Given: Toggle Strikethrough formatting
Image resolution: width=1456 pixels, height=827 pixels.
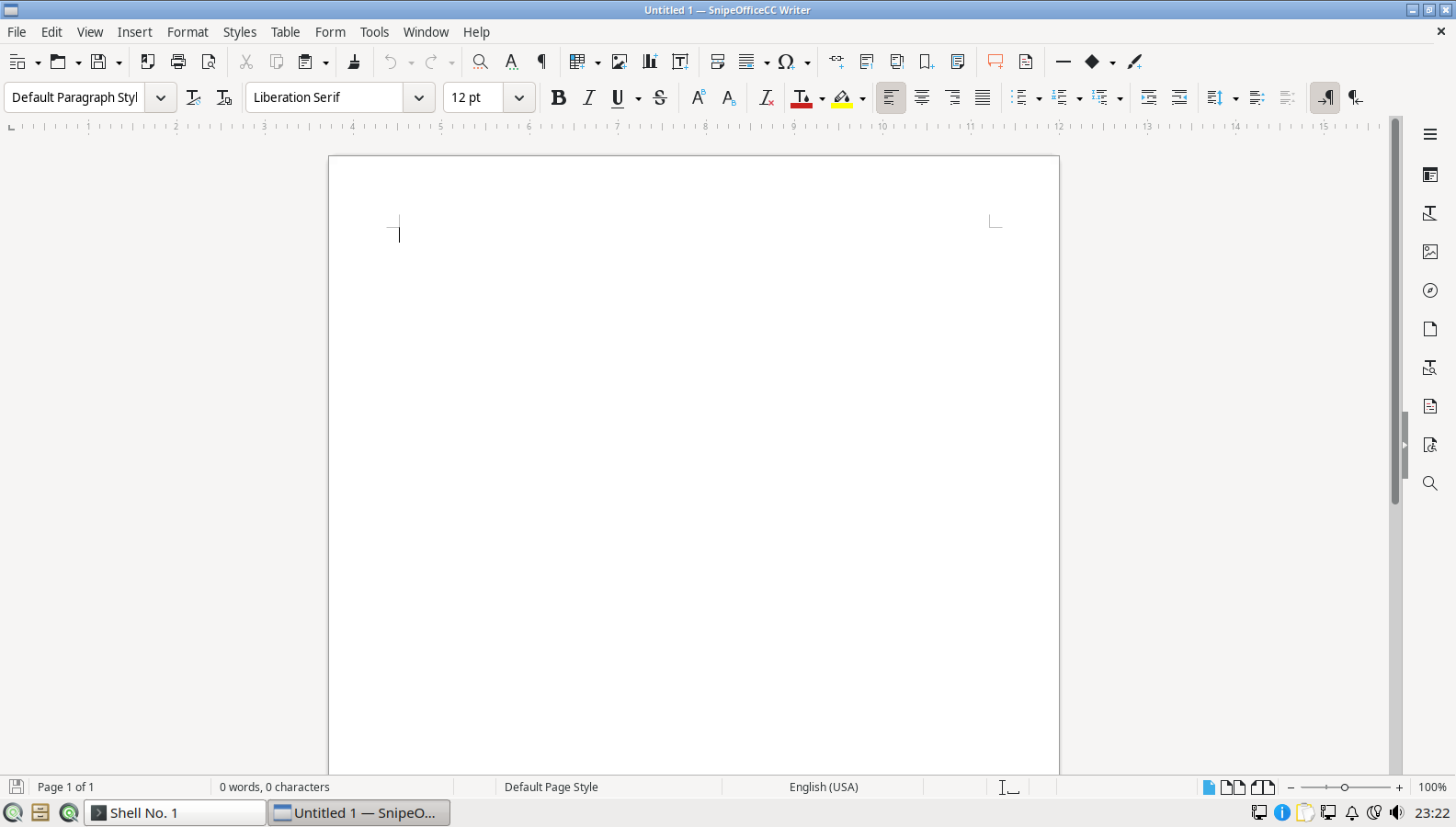Looking at the screenshot, I should (660, 97).
